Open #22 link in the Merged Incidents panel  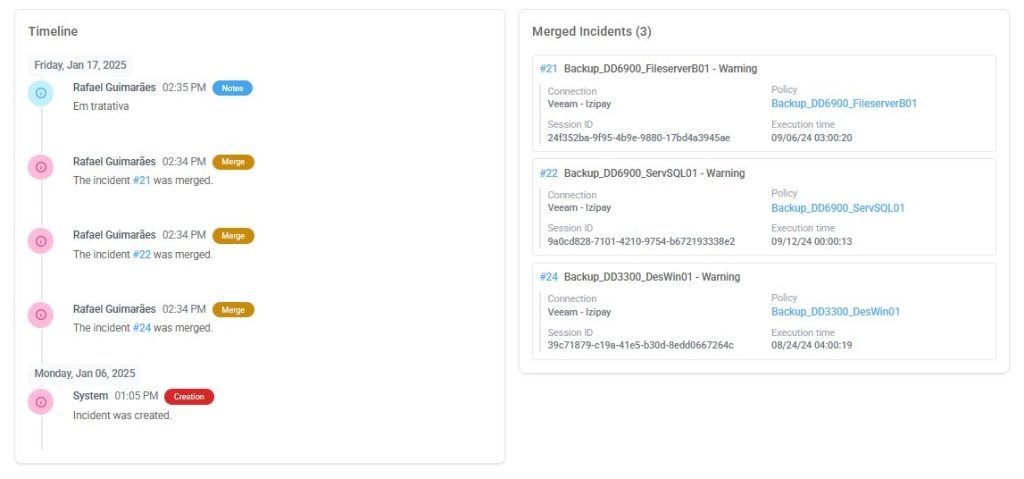(x=548, y=173)
